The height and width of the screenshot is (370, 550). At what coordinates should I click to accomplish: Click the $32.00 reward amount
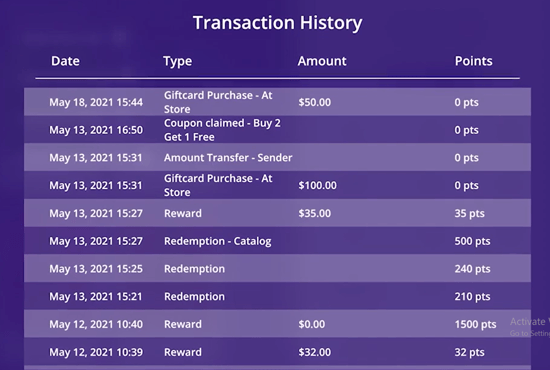pyautogui.click(x=315, y=352)
